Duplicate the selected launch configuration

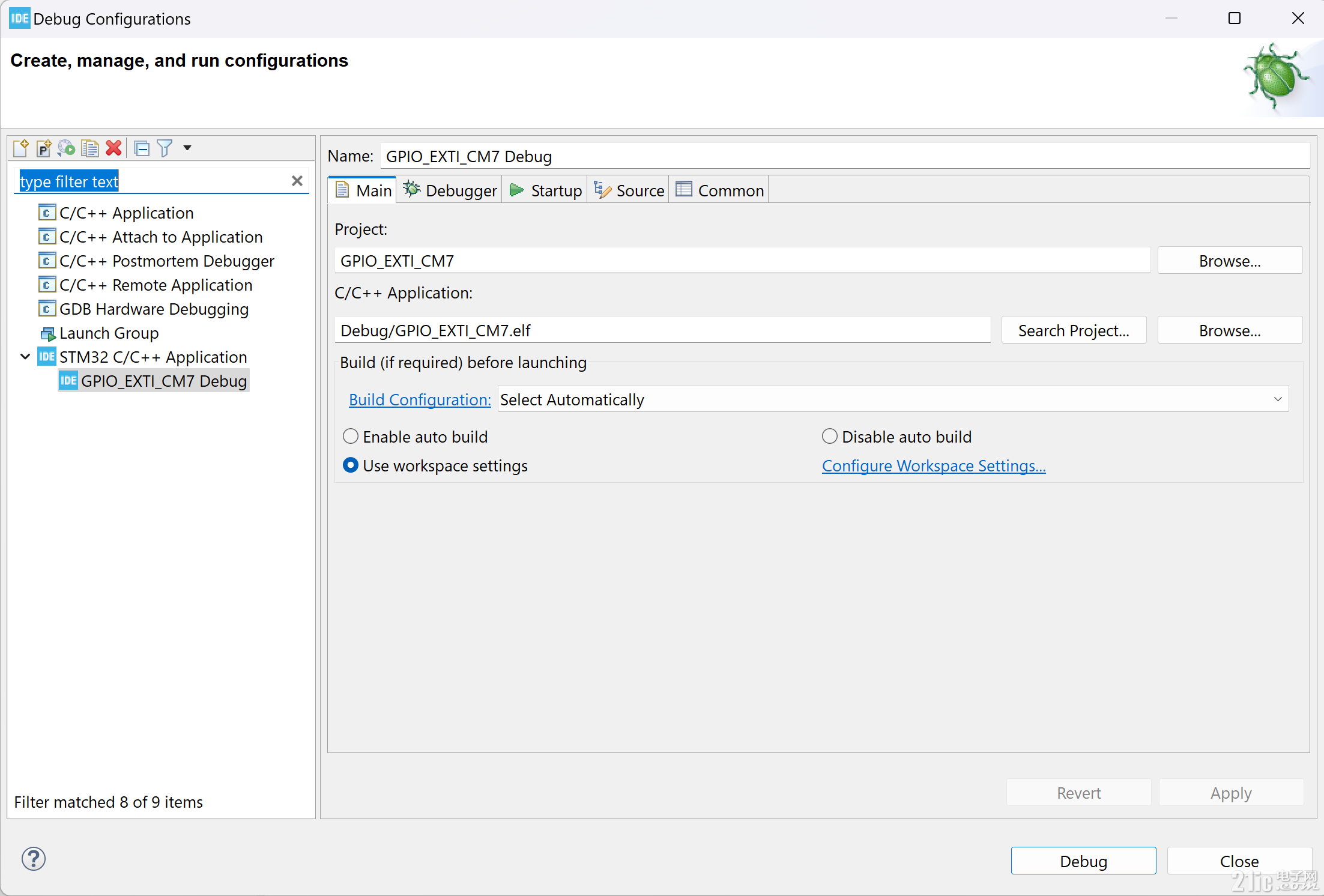tap(90, 148)
